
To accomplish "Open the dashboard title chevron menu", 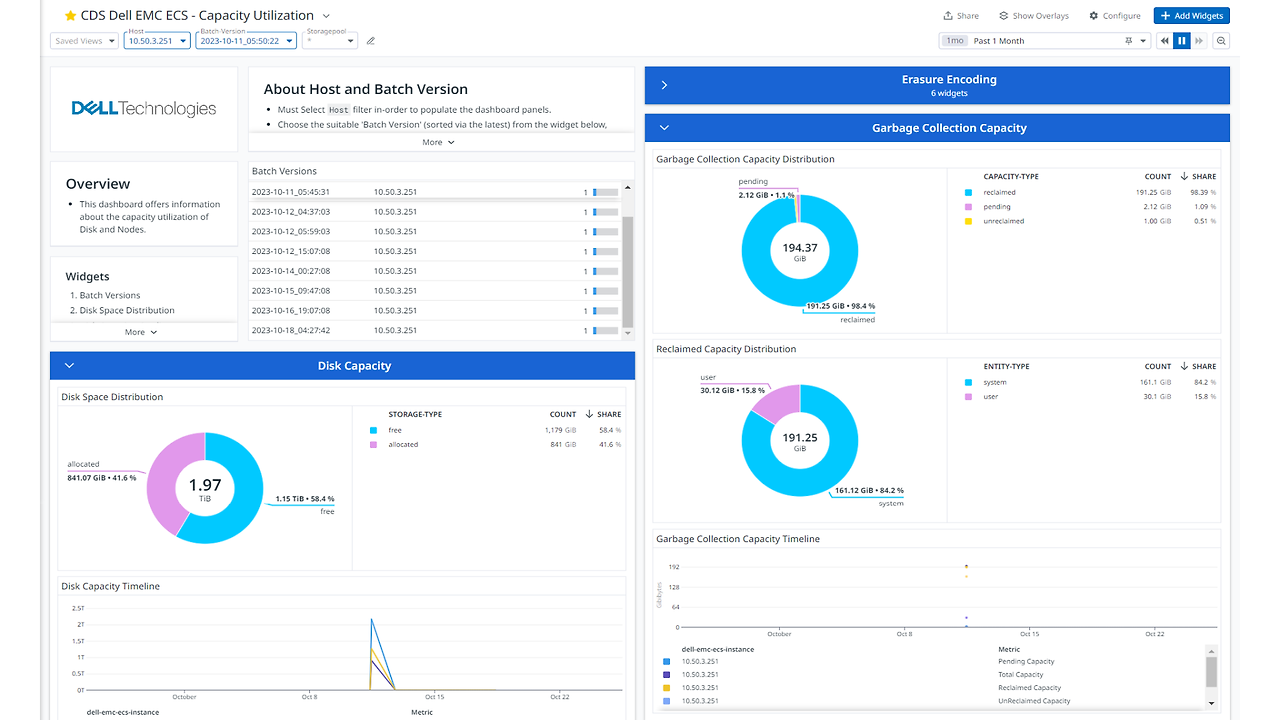I will click(326, 16).
